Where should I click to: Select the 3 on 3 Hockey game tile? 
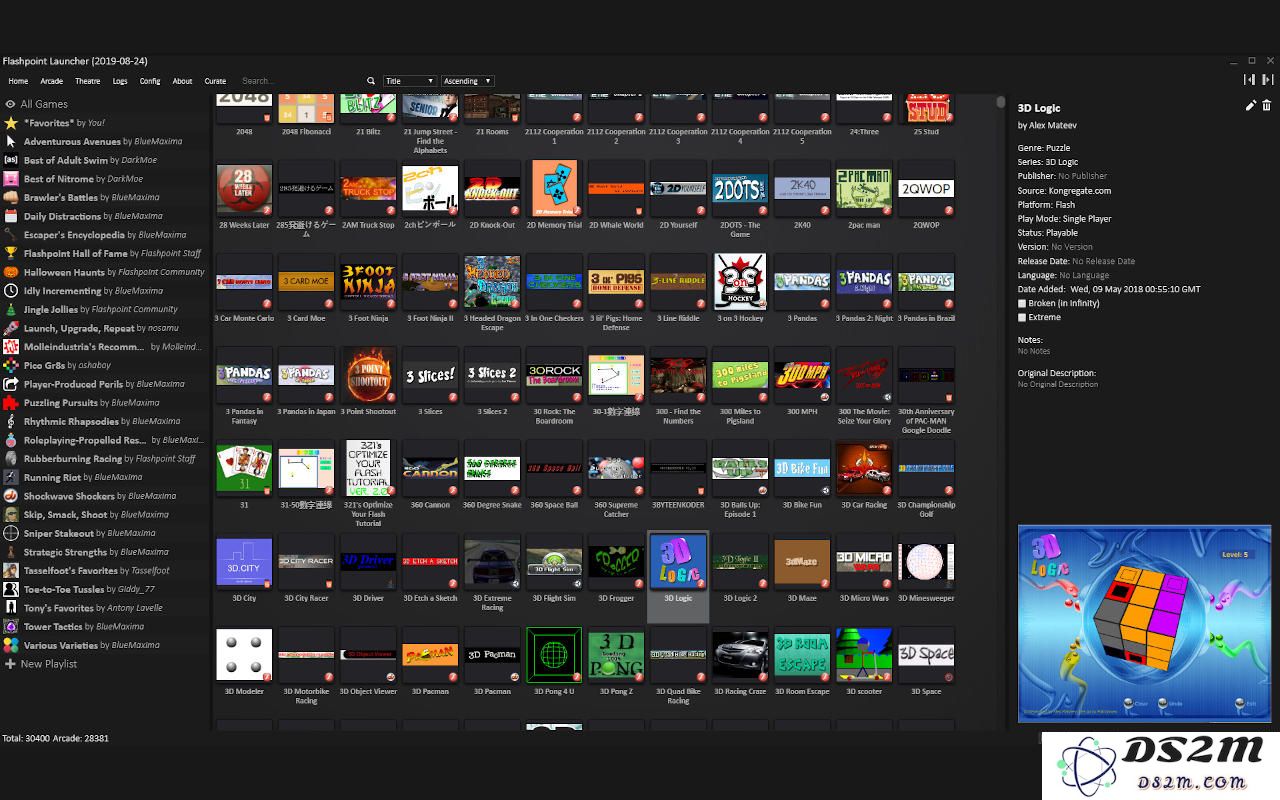tap(740, 289)
